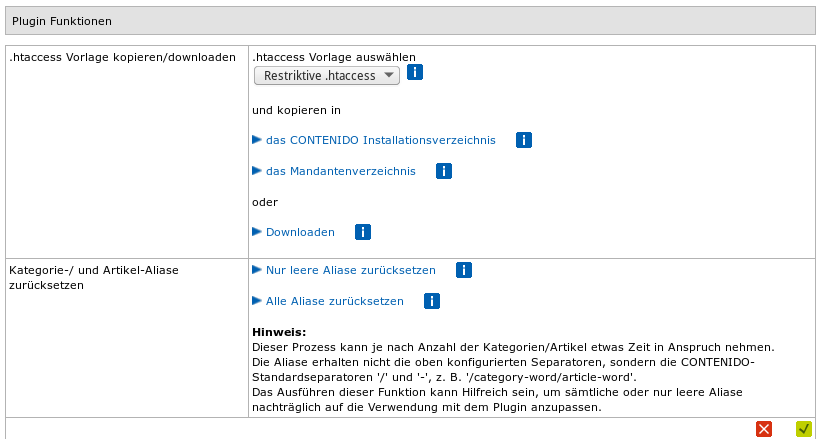821x439 pixels.
Task: Click the bold Hinweis note heading
Action: coord(278,332)
